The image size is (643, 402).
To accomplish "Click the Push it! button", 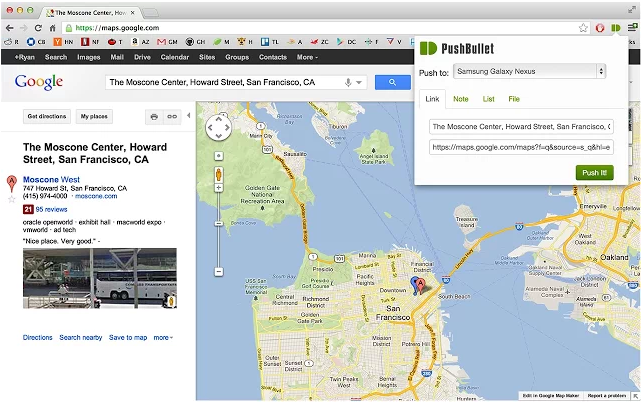I will [595, 173].
